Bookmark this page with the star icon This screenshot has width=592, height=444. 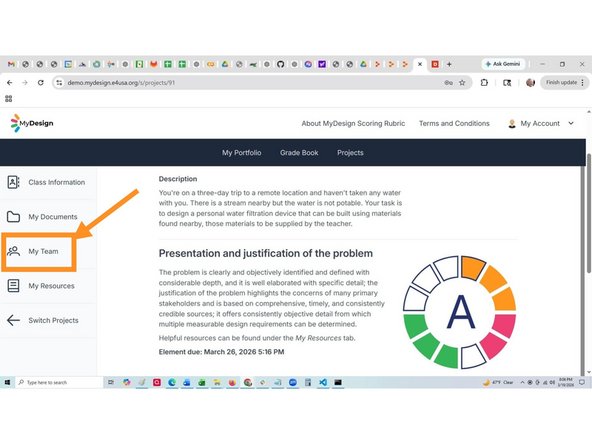(x=462, y=83)
